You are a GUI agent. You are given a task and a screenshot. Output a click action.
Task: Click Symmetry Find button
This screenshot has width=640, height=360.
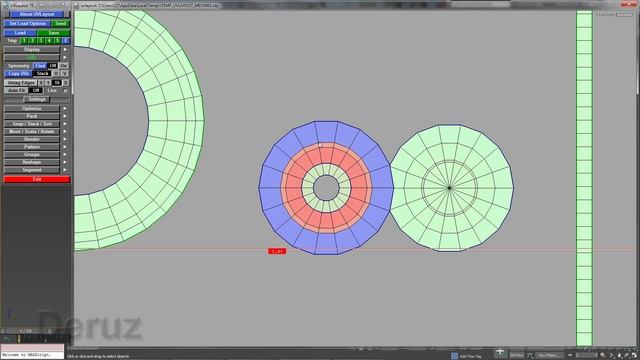click(x=40, y=66)
